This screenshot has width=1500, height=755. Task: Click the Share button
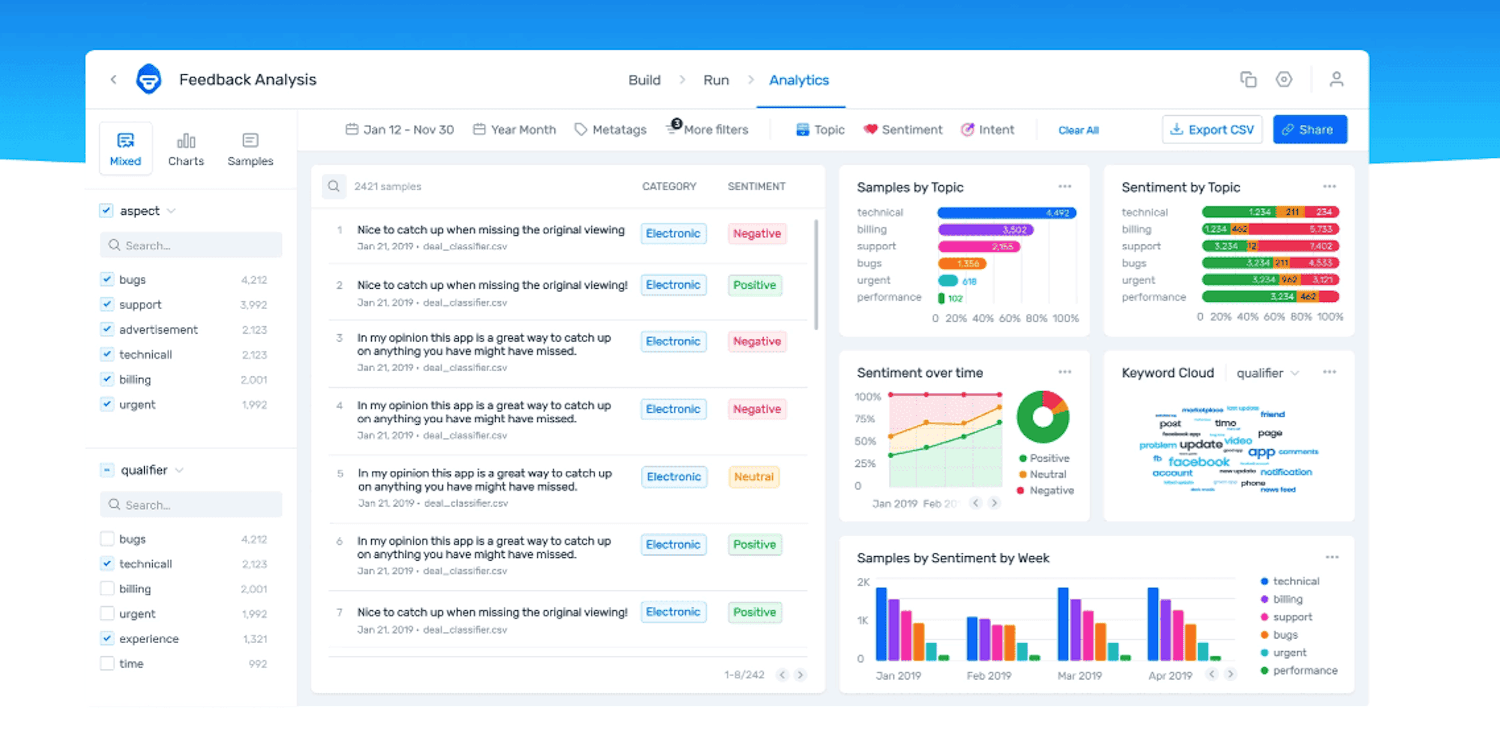tap(1310, 130)
